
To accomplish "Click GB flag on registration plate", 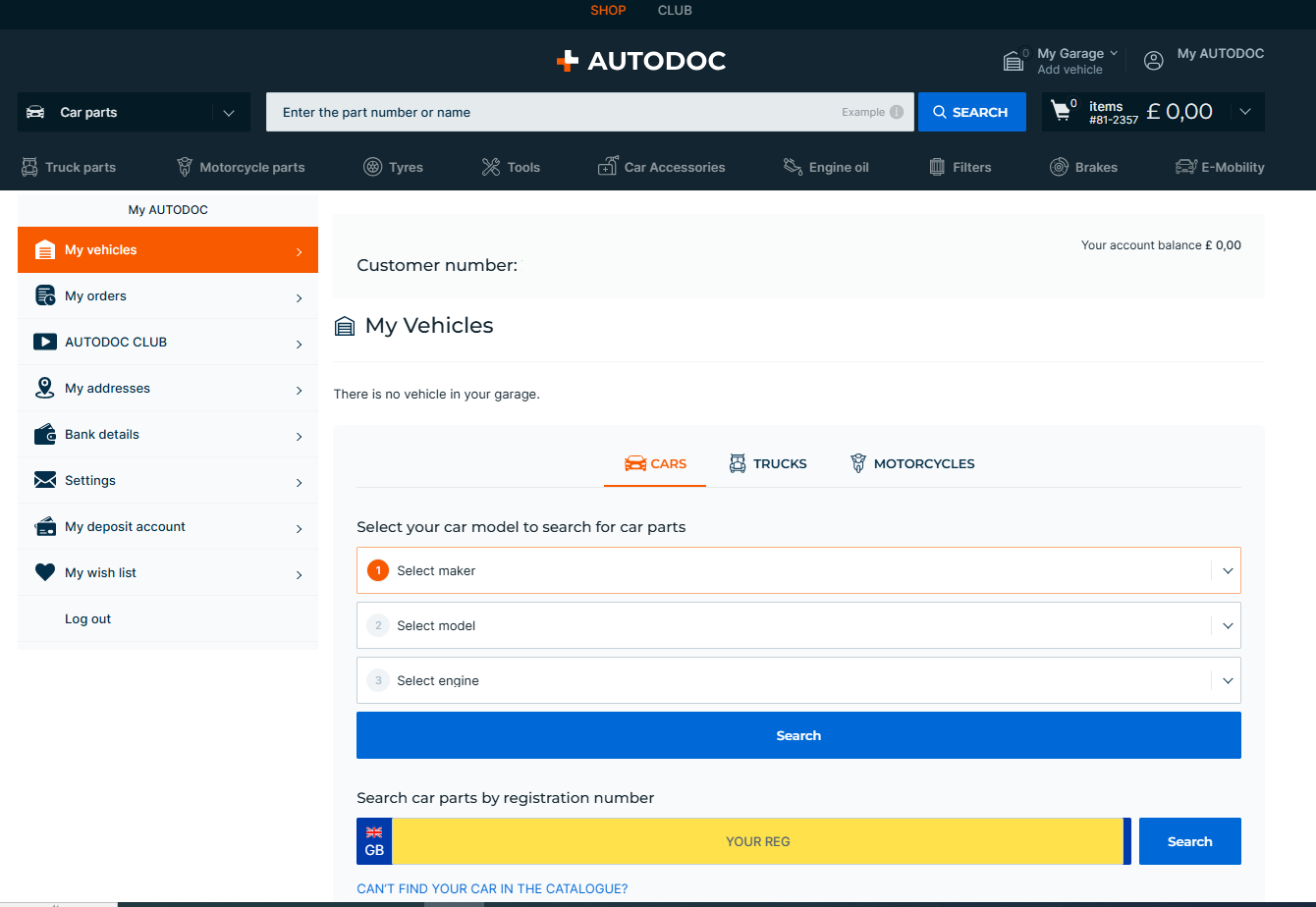I will [374, 832].
